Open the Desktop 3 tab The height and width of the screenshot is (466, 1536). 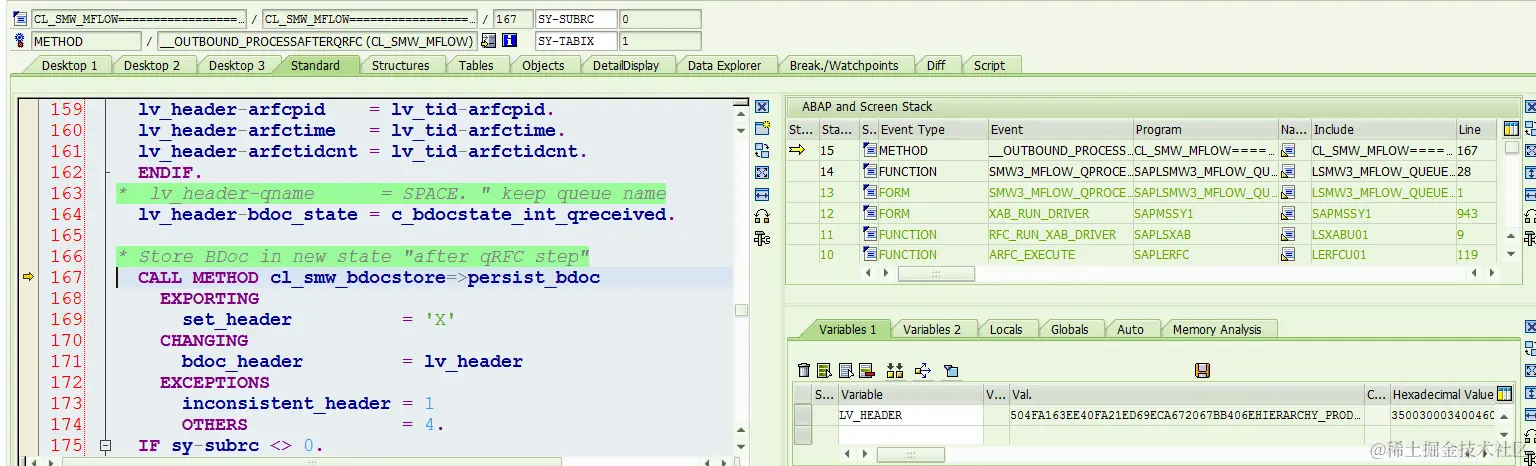[x=237, y=65]
